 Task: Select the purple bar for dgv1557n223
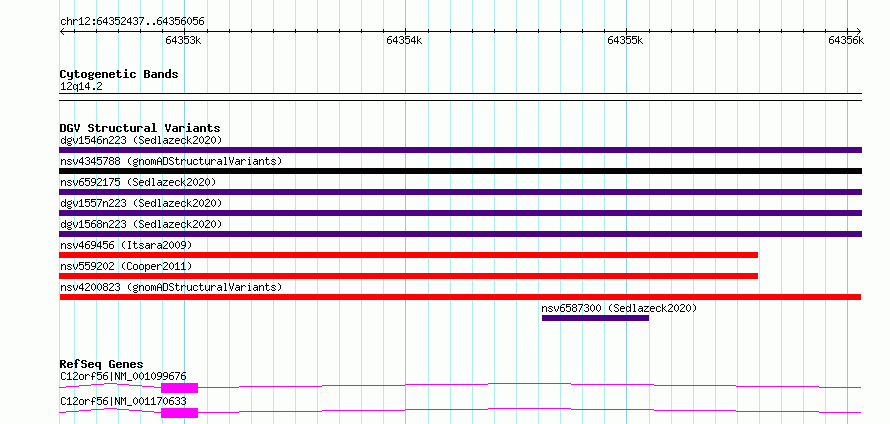click(x=460, y=213)
